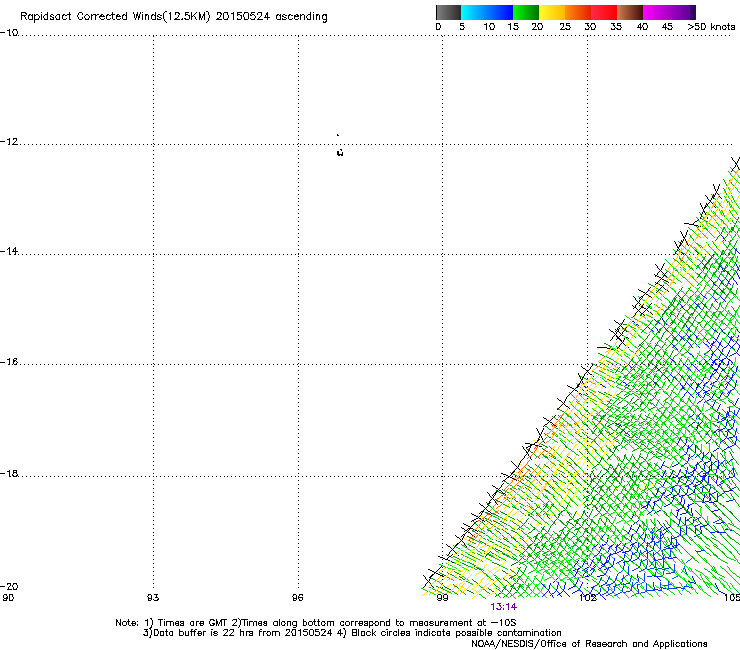Click the magenta 40-45 knots legend swatch
Image resolution: width=740 pixels, height=650 pixels.
[x=656, y=12]
